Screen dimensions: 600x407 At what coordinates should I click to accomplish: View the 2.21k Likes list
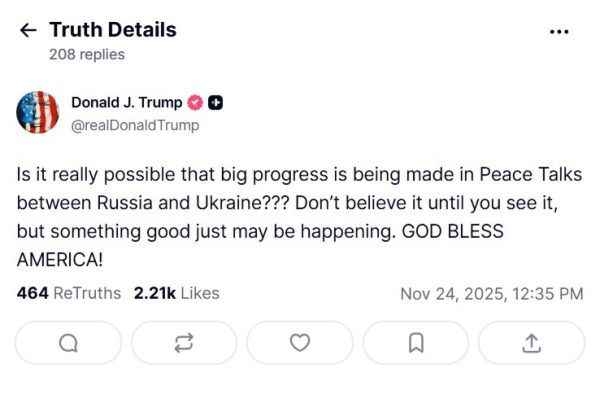[176, 293]
